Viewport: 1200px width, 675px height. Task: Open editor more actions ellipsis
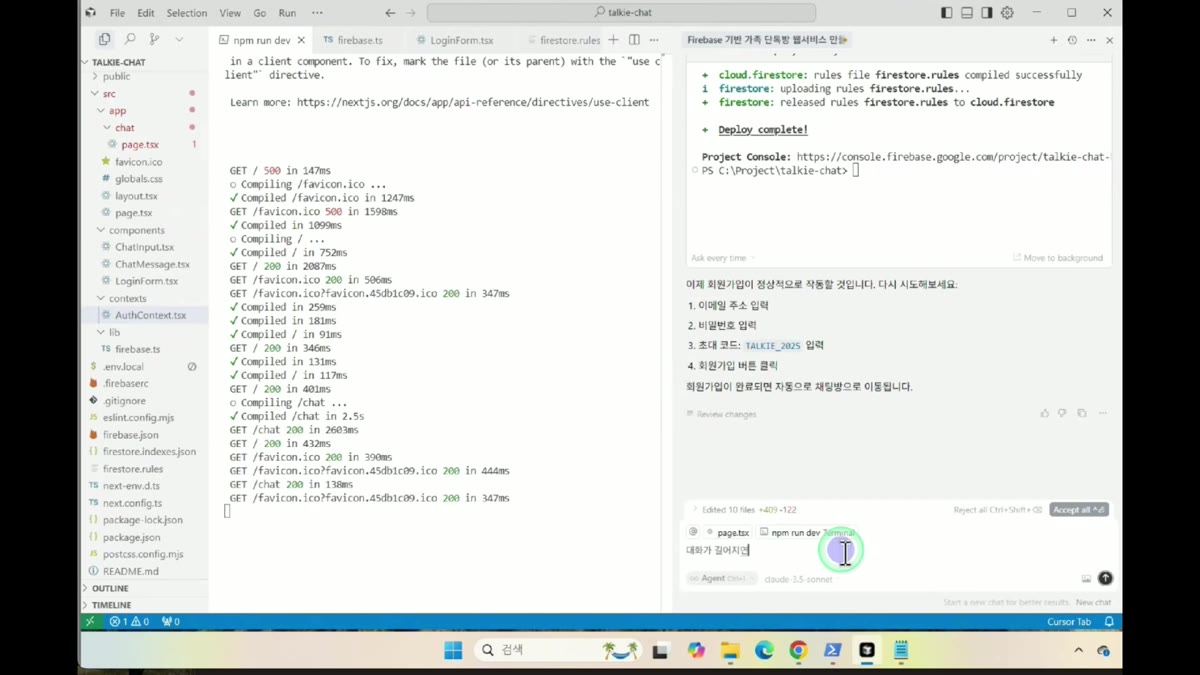click(654, 40)
